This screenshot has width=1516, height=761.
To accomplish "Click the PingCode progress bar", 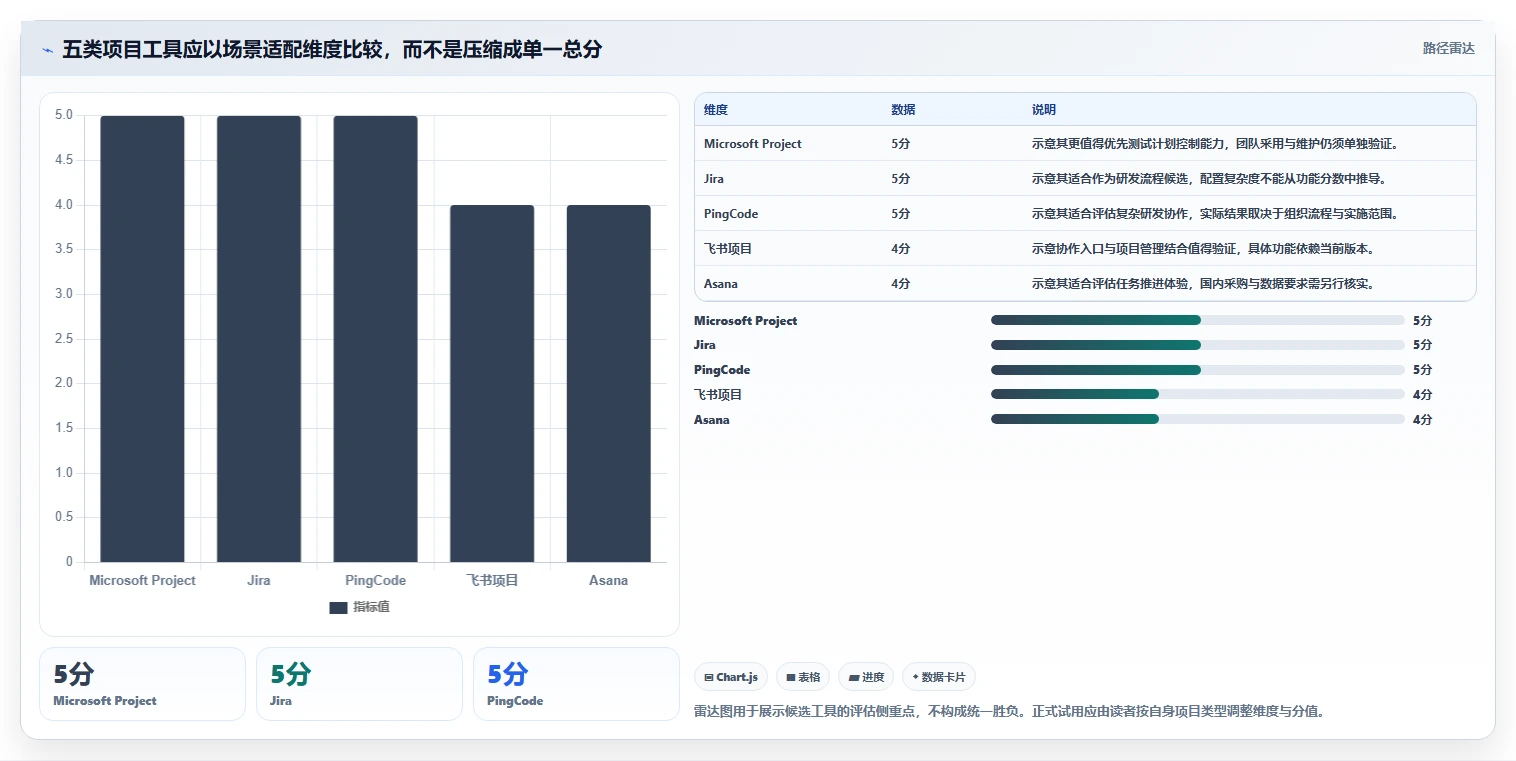I will tap(1198, 370).
